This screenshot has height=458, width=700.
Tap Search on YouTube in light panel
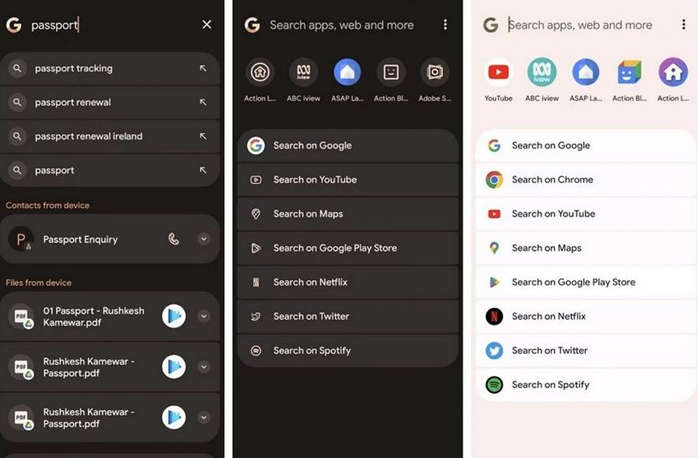click(586, 214)
